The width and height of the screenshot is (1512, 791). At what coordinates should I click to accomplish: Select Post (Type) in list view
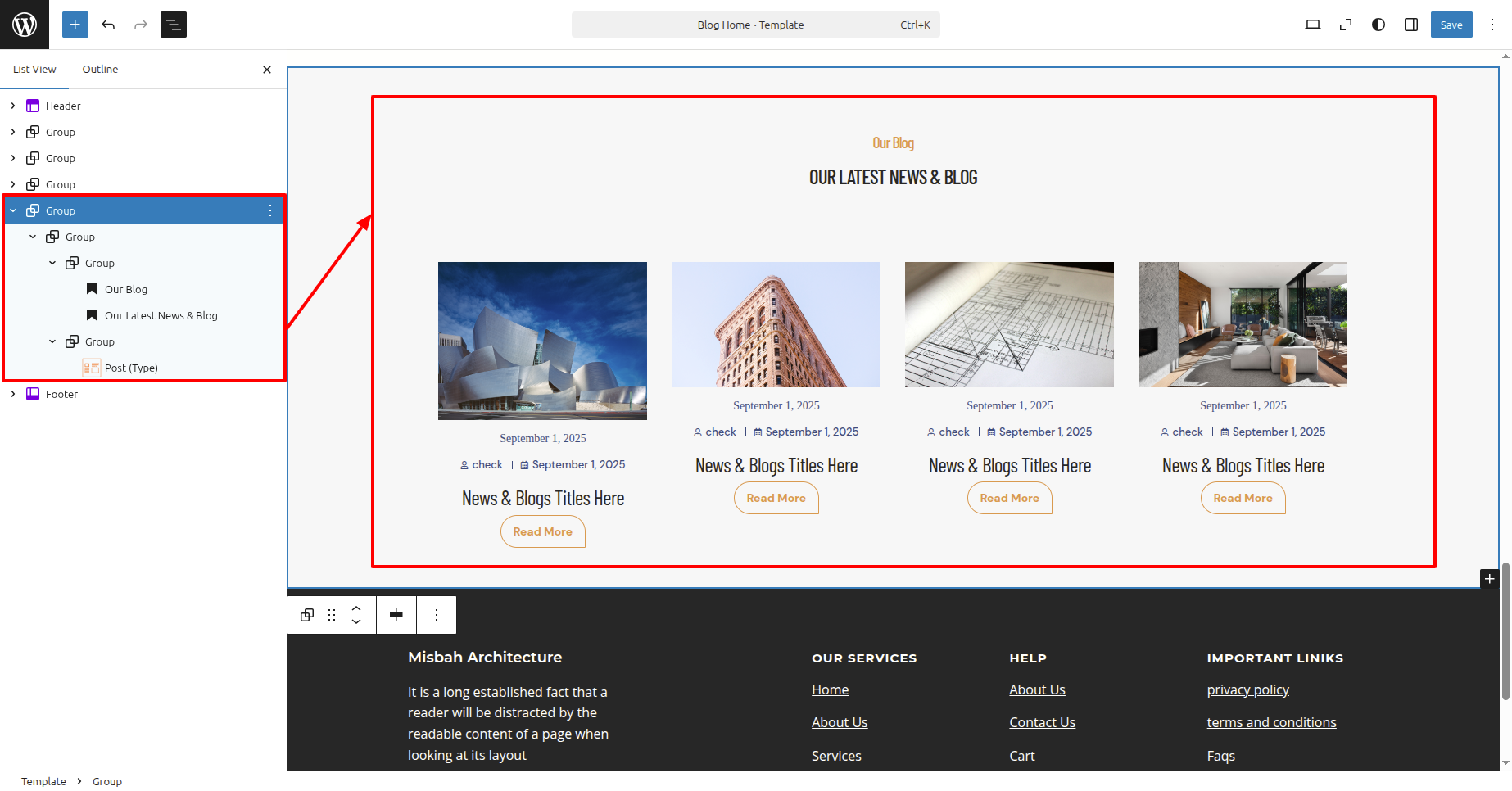[x=131, y=368]
